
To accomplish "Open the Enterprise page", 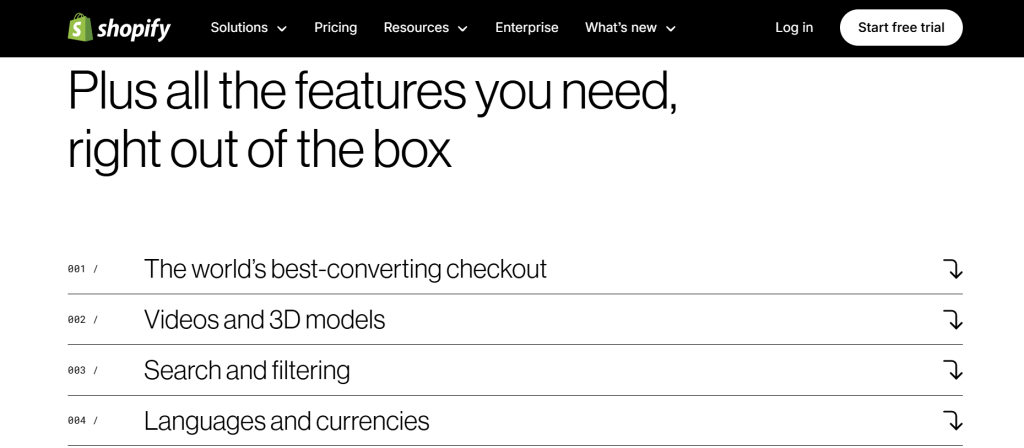I will [x=527, y=28].
